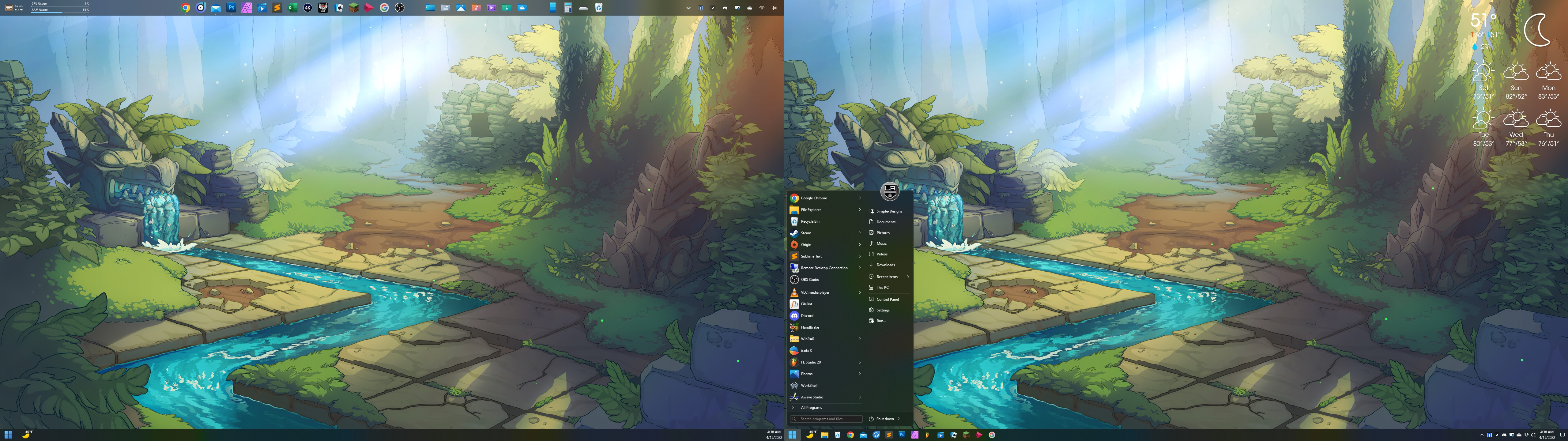Open Minecraft grass block icon in top dock
The width and height of the screenshot is (1568, 441).
point(354,8)
